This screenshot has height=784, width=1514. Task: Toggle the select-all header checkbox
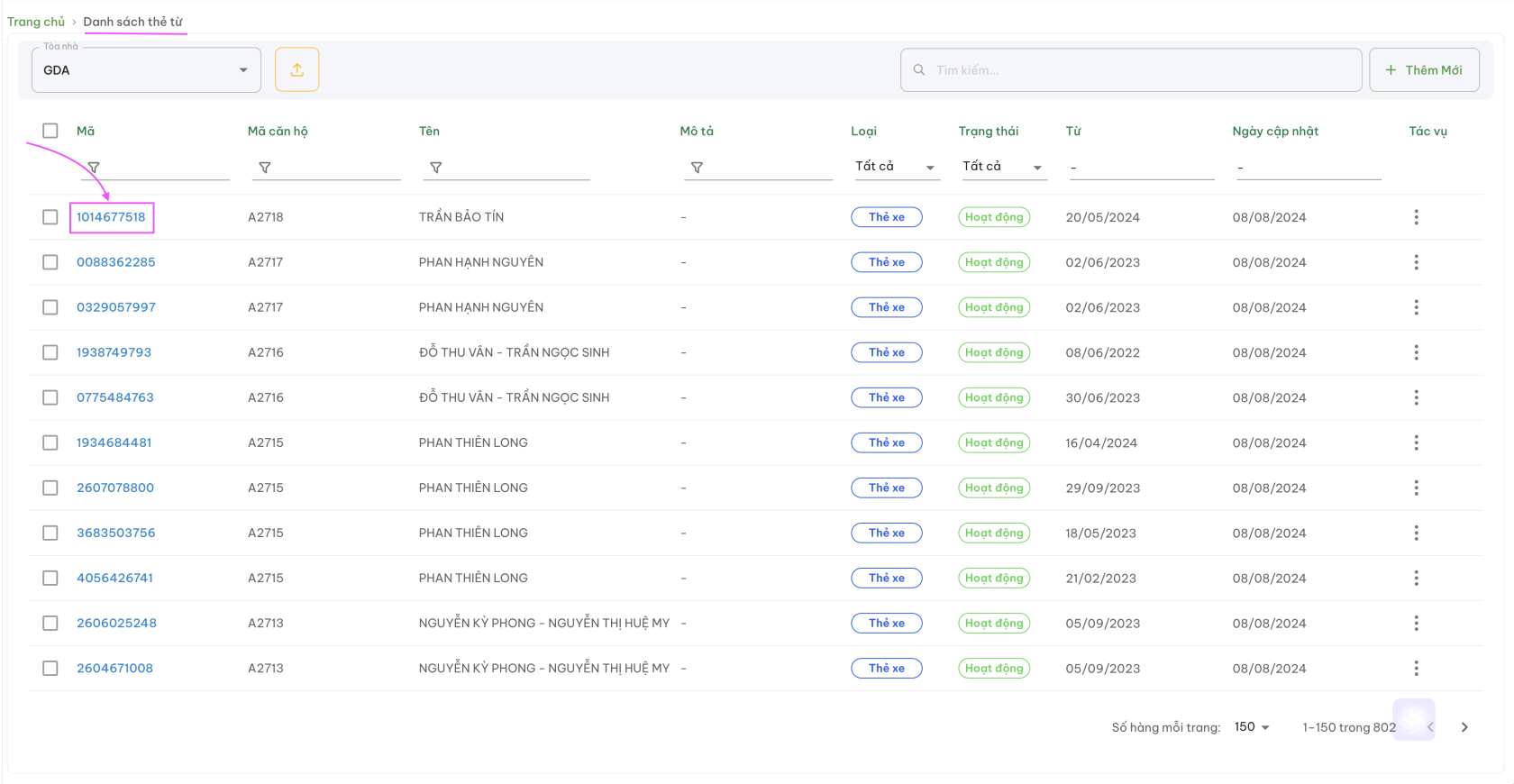pyautogui.click(x=50, y=131)
